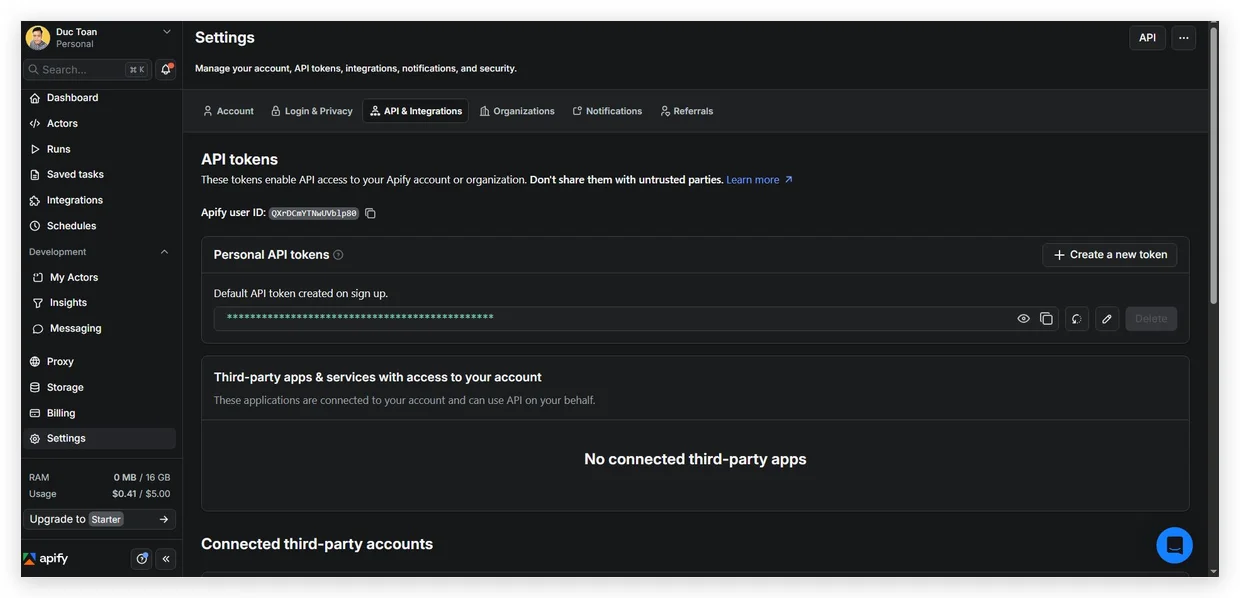Click the user ID code QXrDCmYTNwUVblp80
The height and width of the screenshot is (598, 1240).
314,213
